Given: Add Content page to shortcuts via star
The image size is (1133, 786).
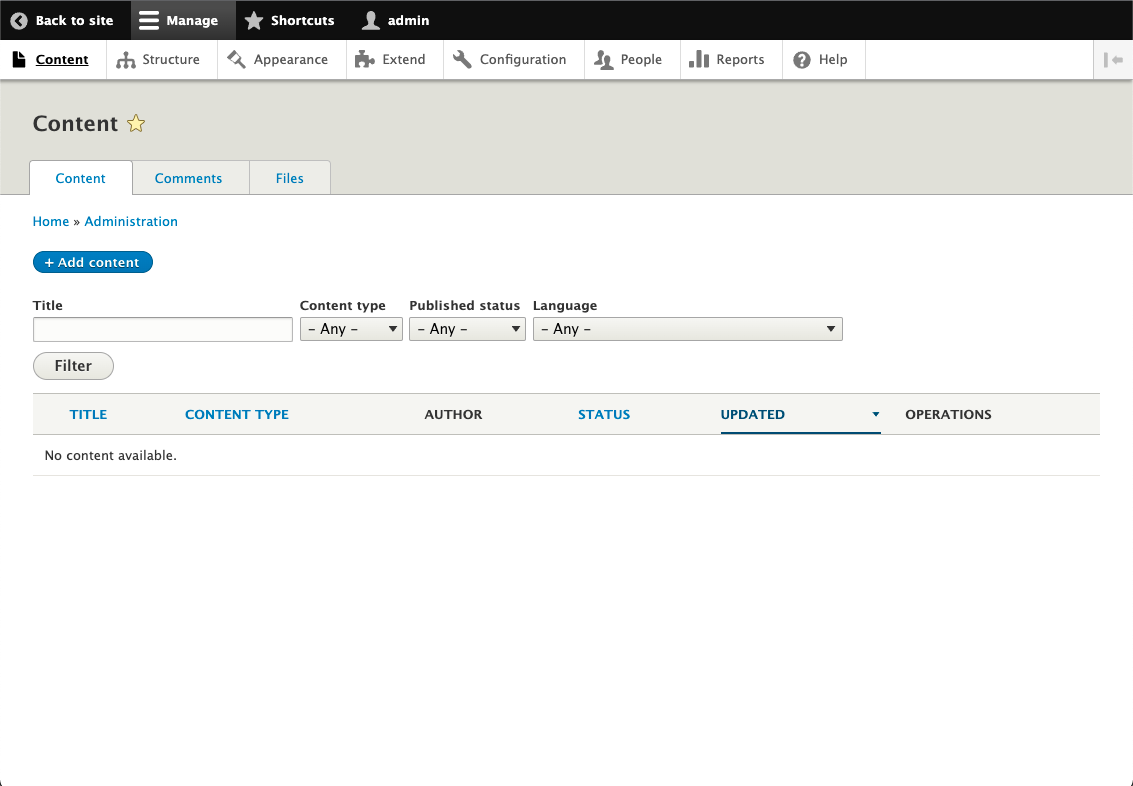Looking at the screenshot, I should click(x=136, y=124).
